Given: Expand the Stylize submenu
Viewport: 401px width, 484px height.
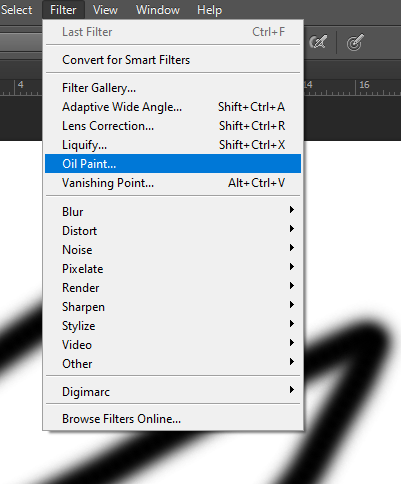Looking at the screenshot, I should pos(173,326).
